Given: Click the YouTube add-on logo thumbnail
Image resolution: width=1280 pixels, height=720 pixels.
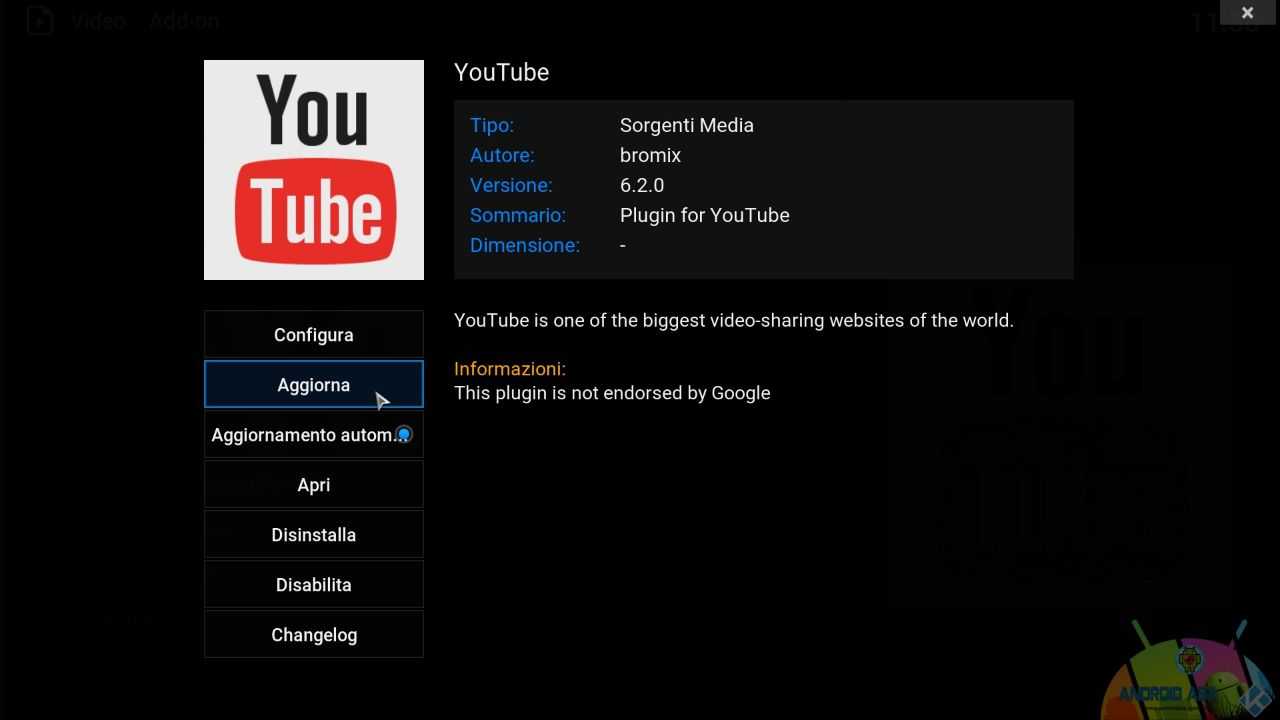Looking at the screenshot, I should pyautogui.click(x=314, y=170).
